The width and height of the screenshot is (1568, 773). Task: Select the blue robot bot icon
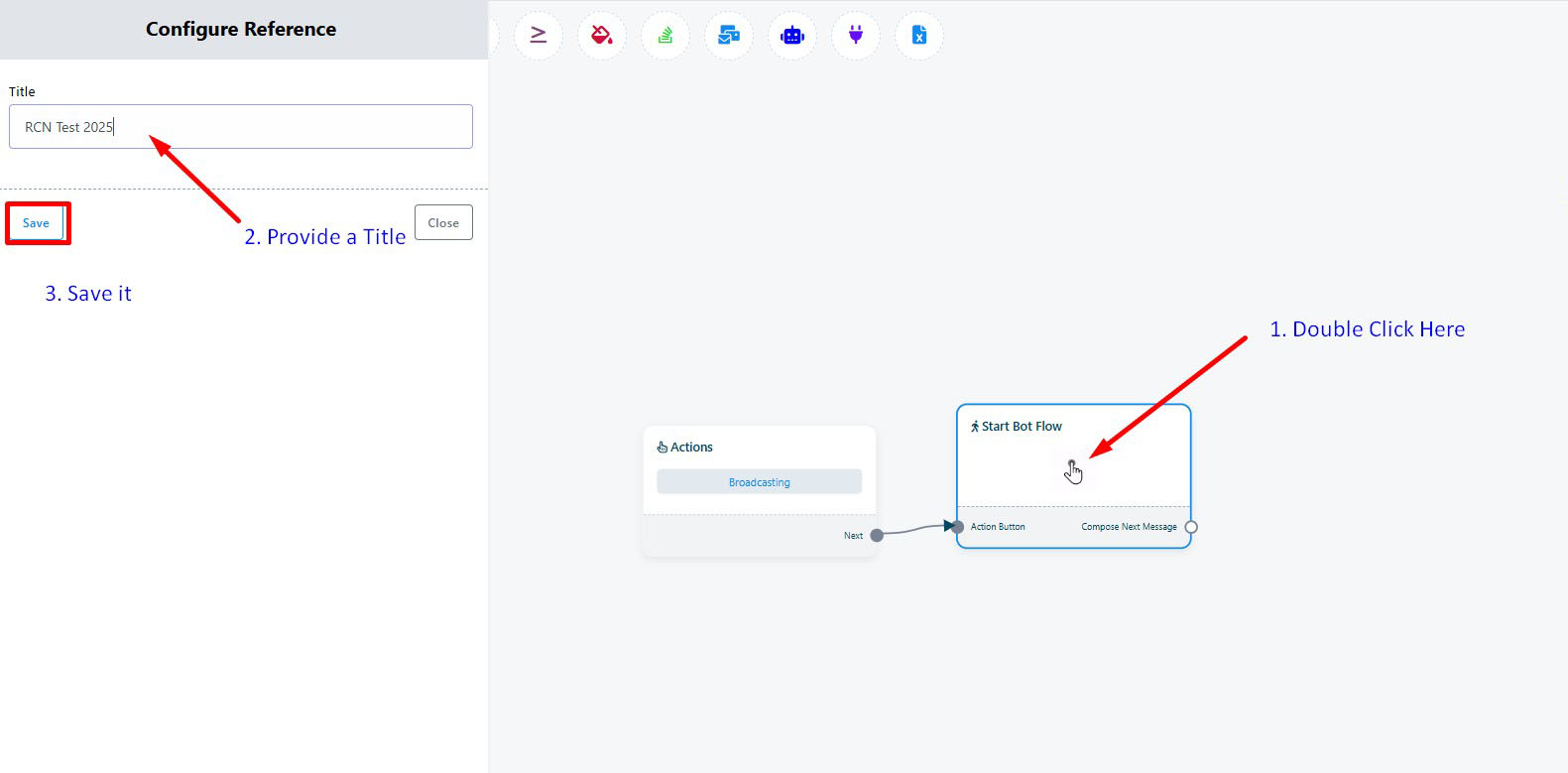(x=792, y=36)
